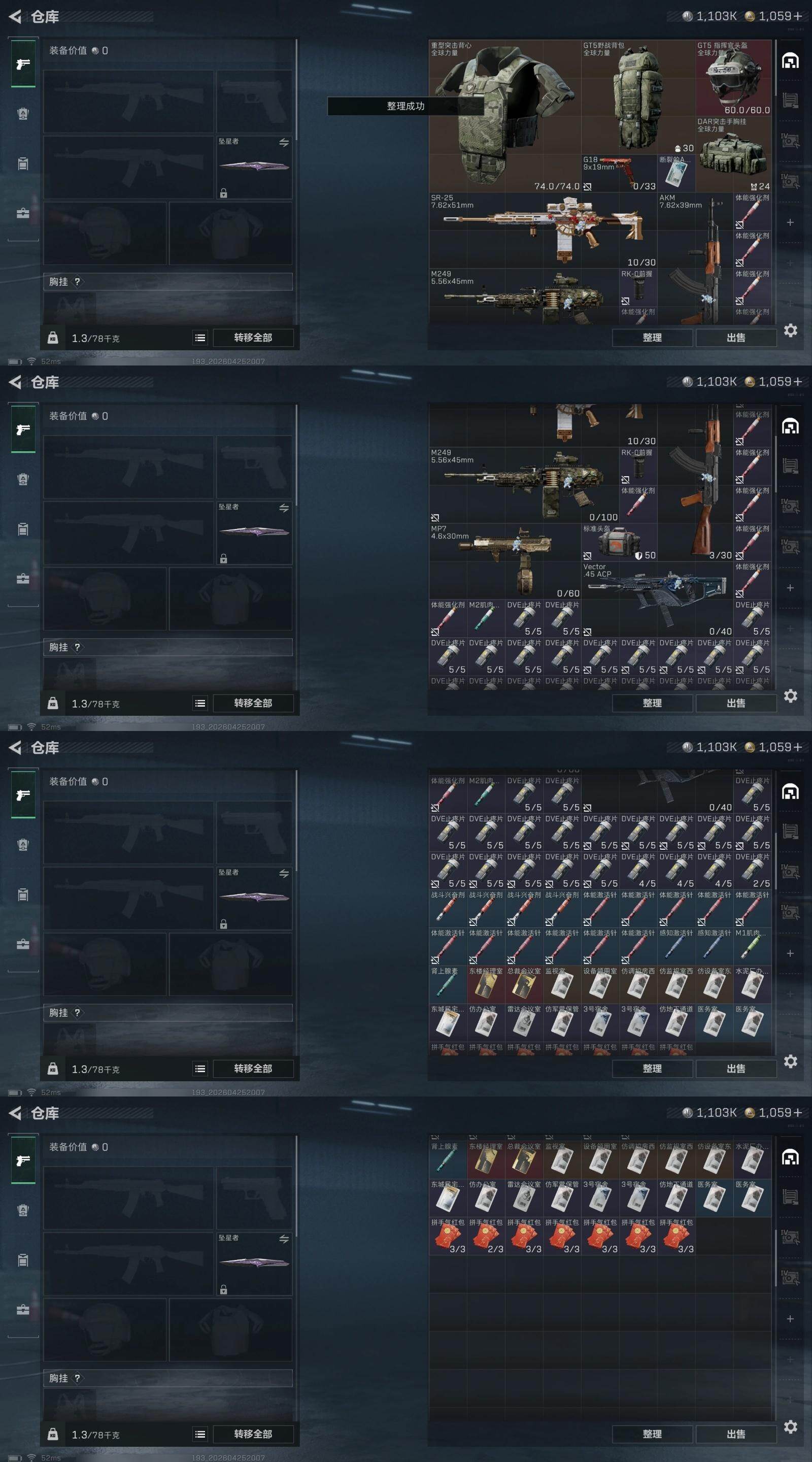Open list options beside 转移全部 in topmost capture
The image size is (812, 1462).
(x=200, y=338)
